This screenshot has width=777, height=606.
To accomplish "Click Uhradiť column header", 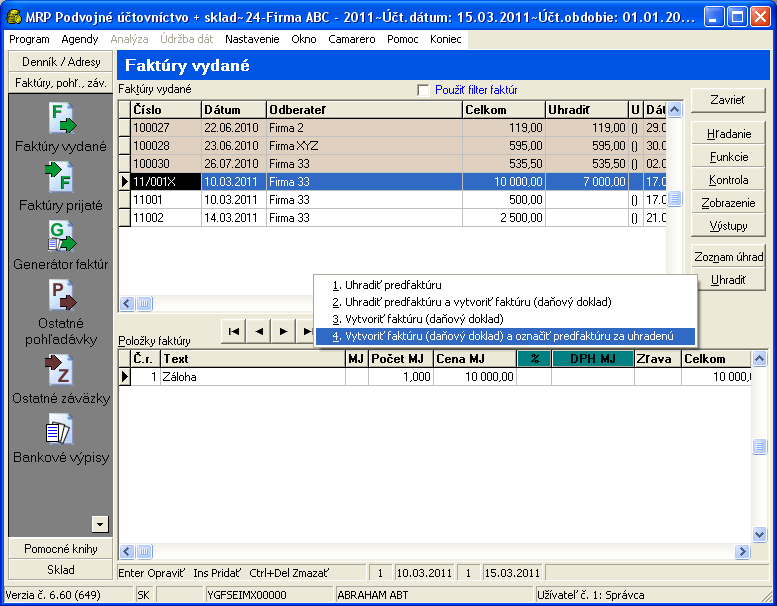I will point(587,110).
